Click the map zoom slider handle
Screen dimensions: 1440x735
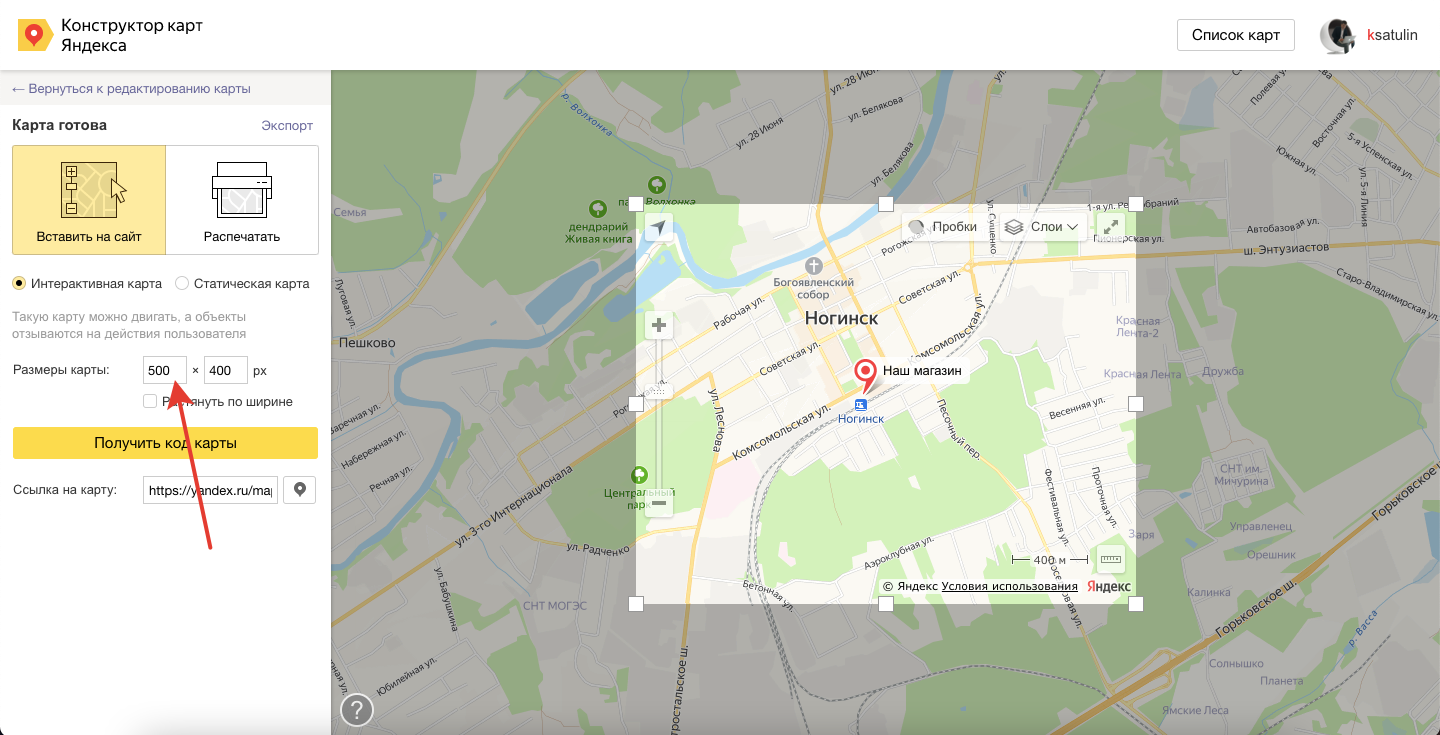658,392
